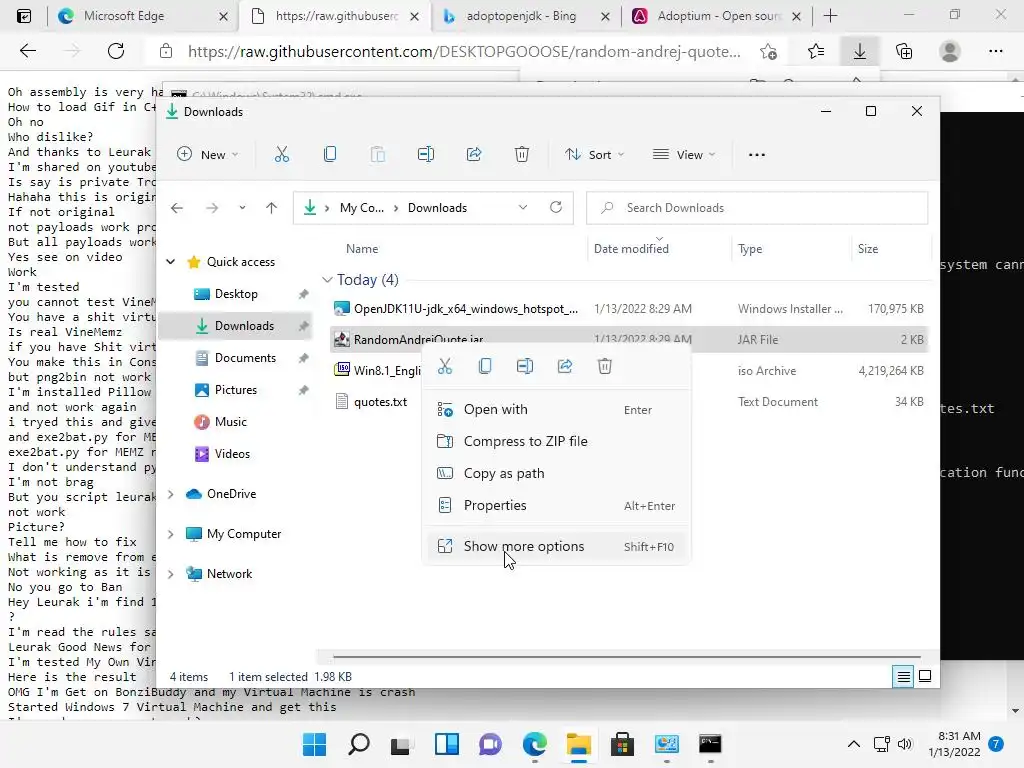Open Edge Collections button
1024x768 pixels.
pyautogui.click(x=904, y=51)
